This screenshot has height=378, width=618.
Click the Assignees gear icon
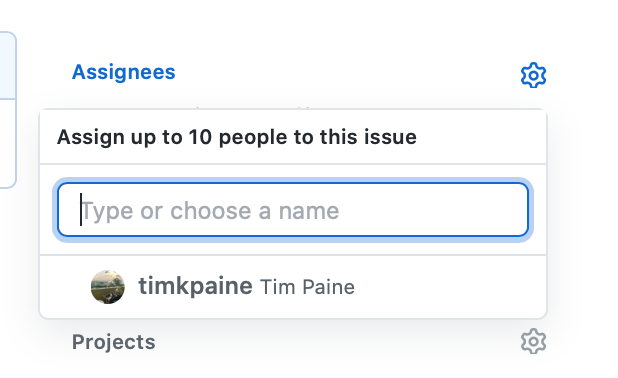[x=533, y=75]
